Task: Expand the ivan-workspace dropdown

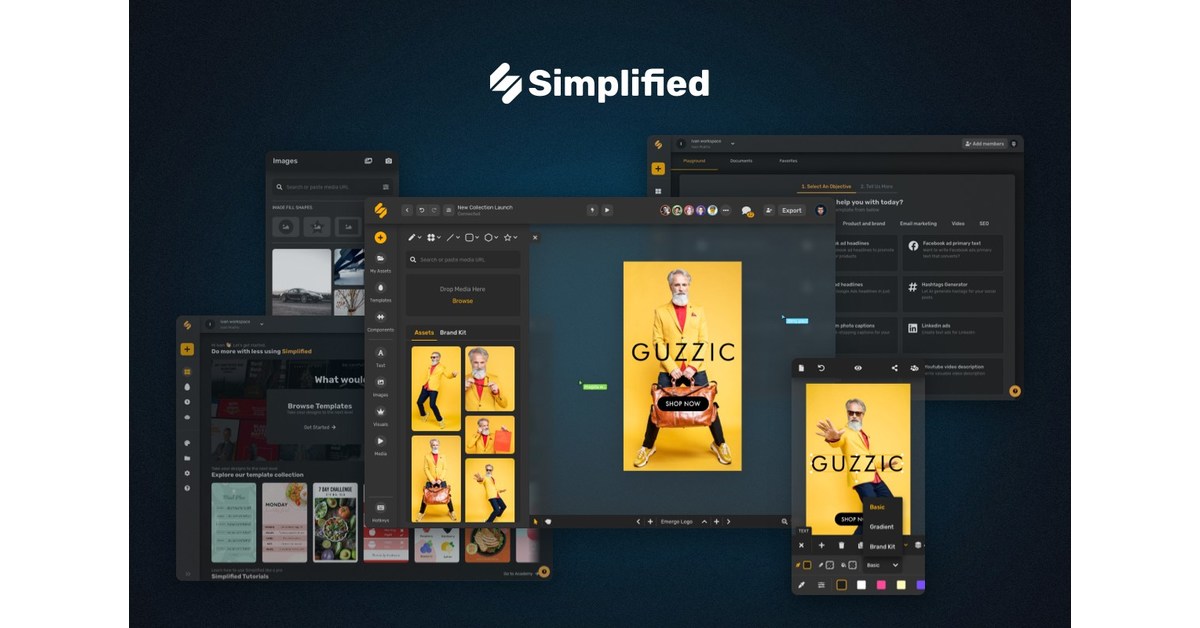Action: 732,144
